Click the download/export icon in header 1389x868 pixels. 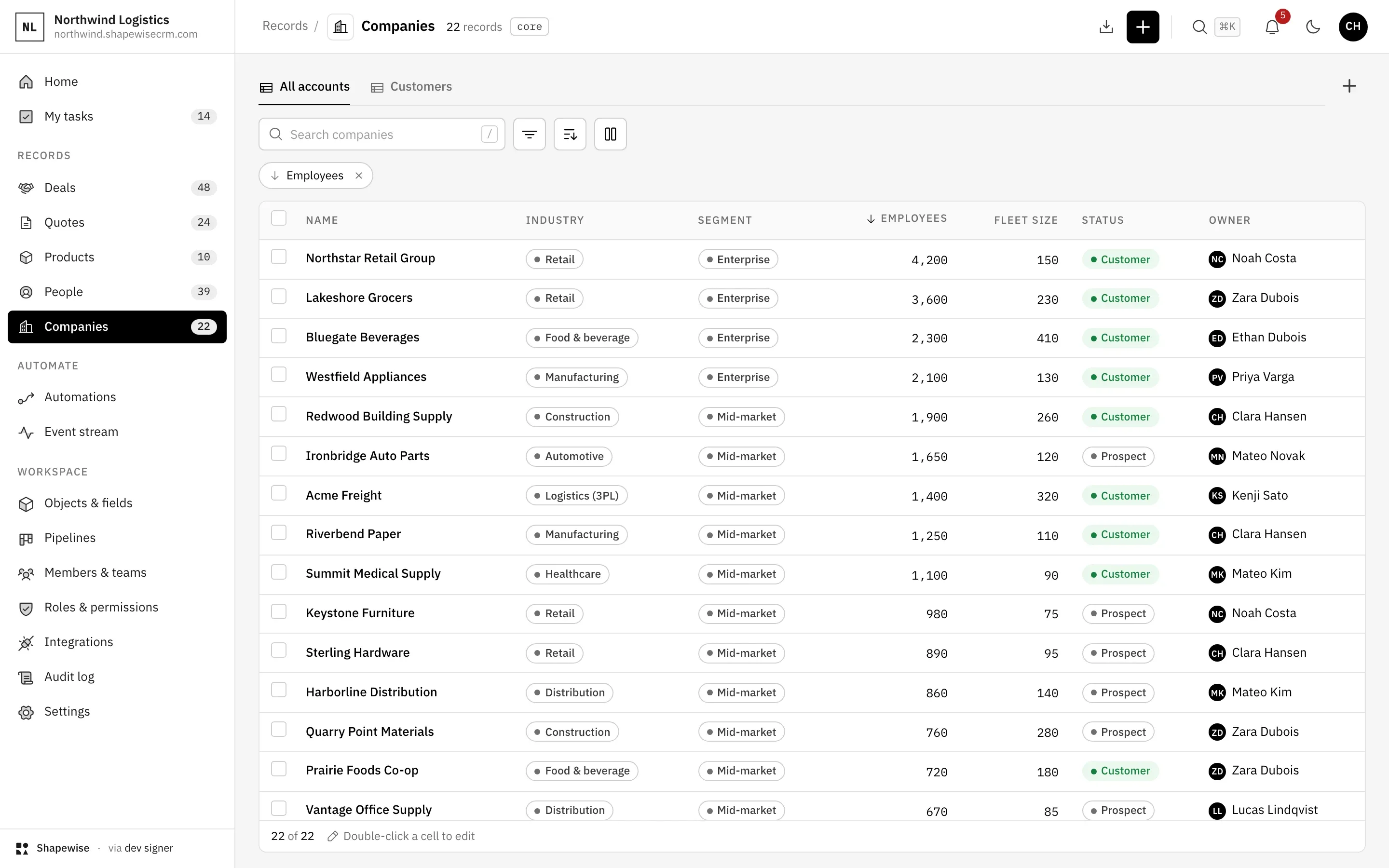pyautogui.click(x=1106, y=27)
